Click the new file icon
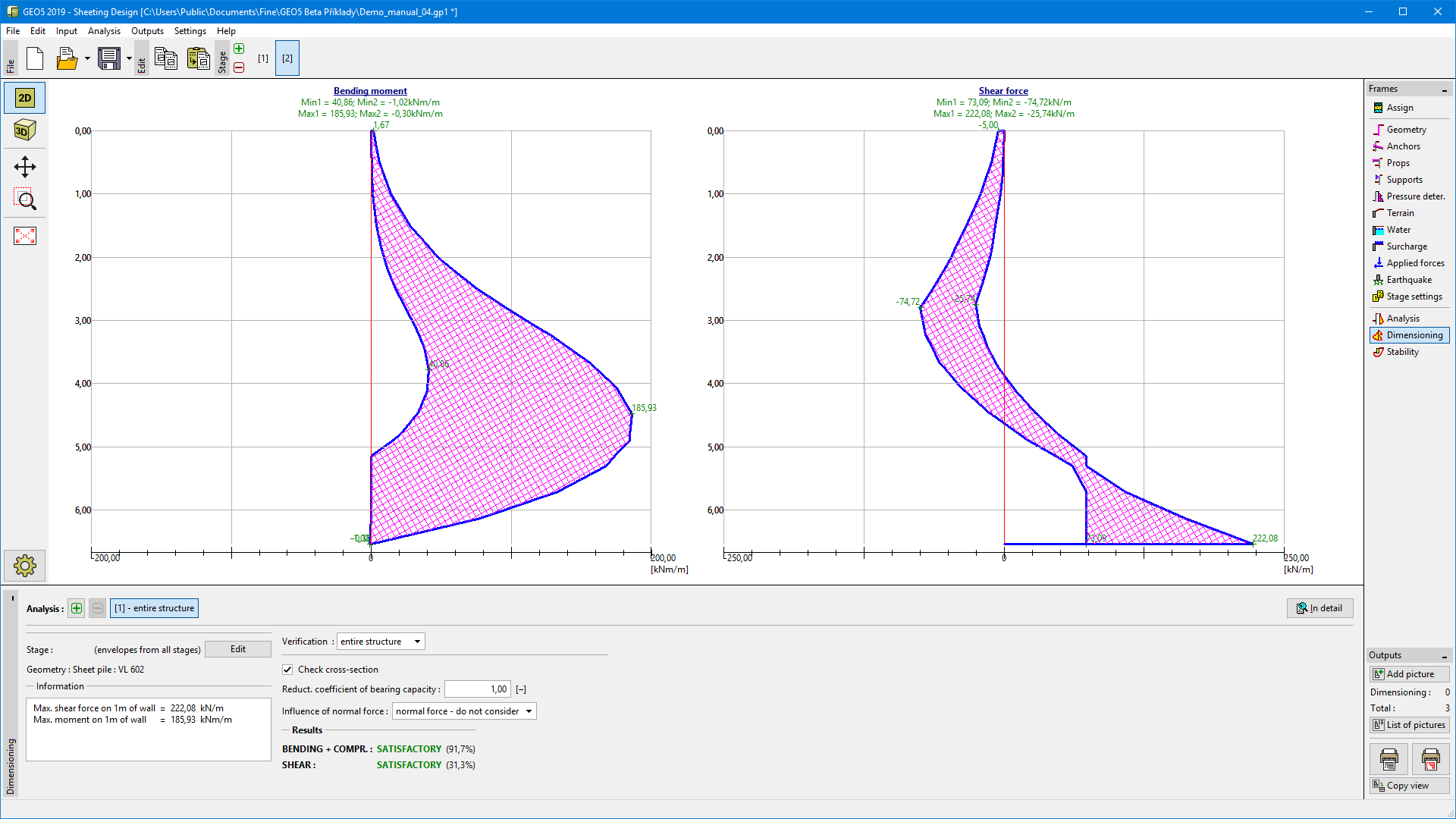Image resolution: width=1456 pixels, height=819 pixels. (x=35, y=58)
